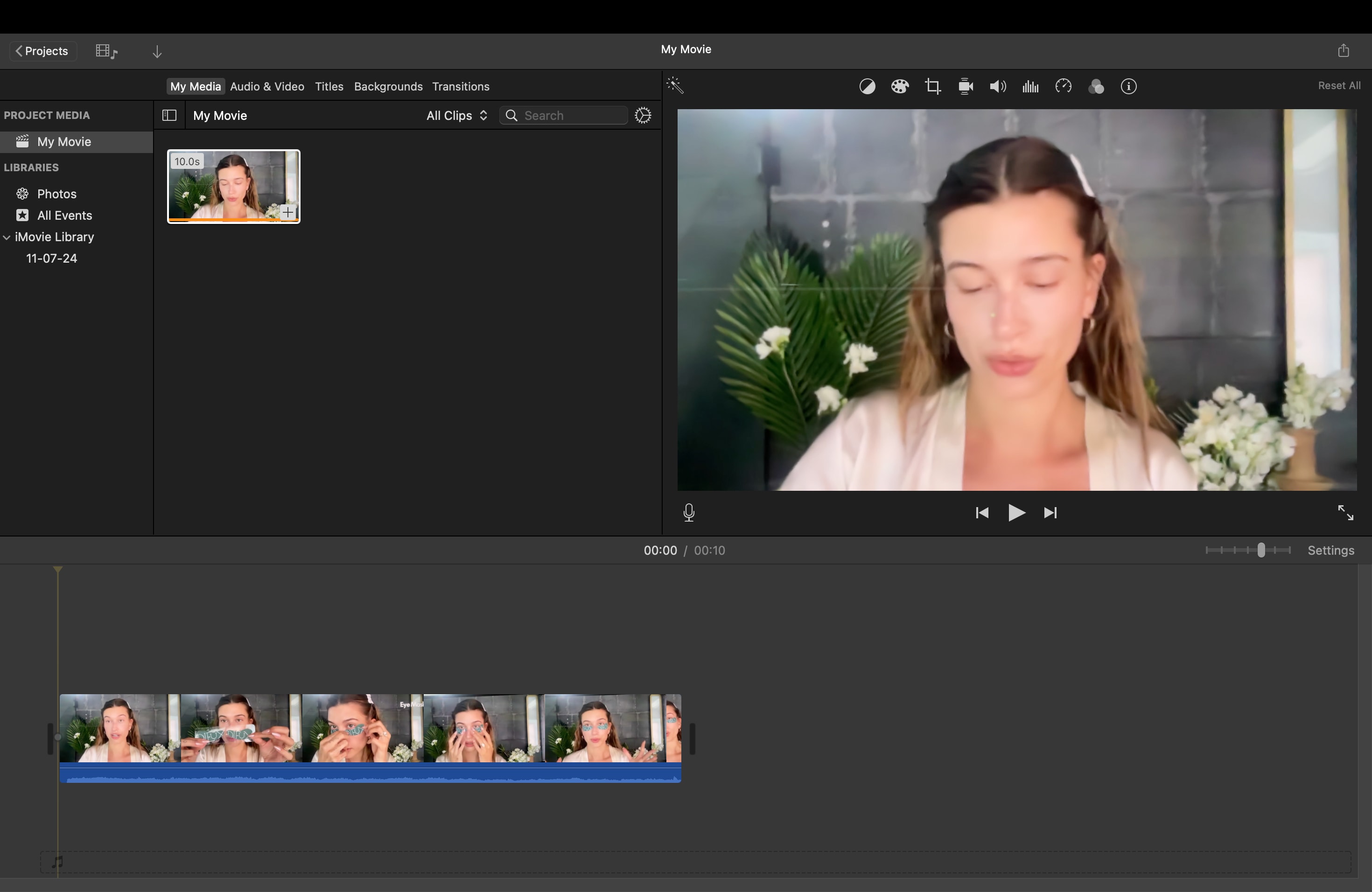Open noise reduction and equalizer tool
This screenshot has height=892, width=1372.
[1031, 86]
